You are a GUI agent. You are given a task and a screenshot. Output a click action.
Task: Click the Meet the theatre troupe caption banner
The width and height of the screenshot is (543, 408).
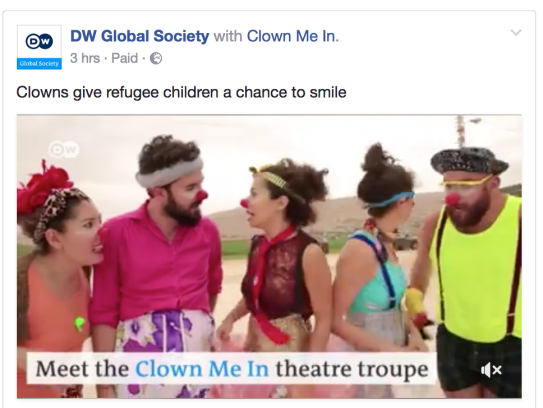(231, 369)
